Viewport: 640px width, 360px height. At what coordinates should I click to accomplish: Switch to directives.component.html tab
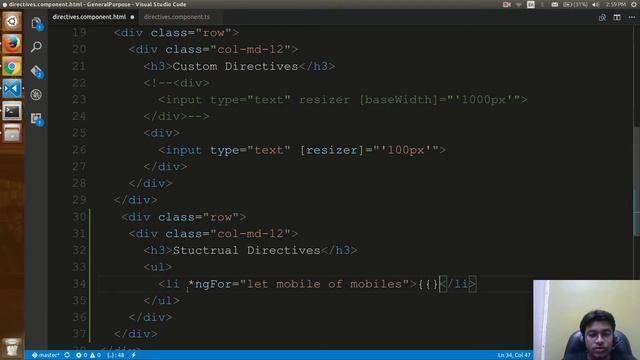[89, 17]
